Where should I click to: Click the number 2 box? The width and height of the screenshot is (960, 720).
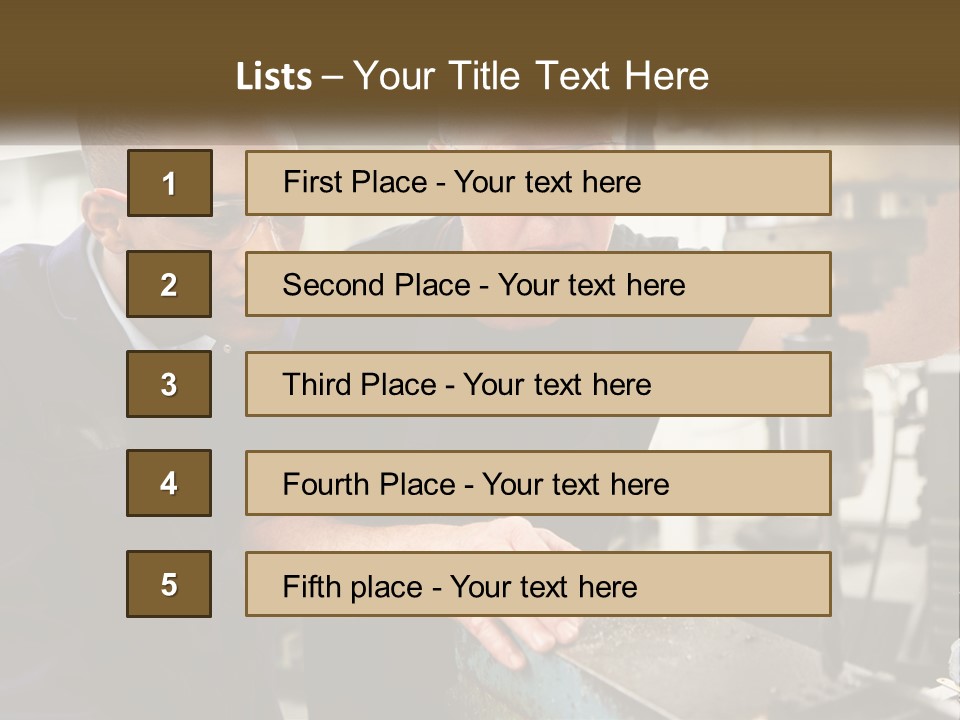point(169,284)
